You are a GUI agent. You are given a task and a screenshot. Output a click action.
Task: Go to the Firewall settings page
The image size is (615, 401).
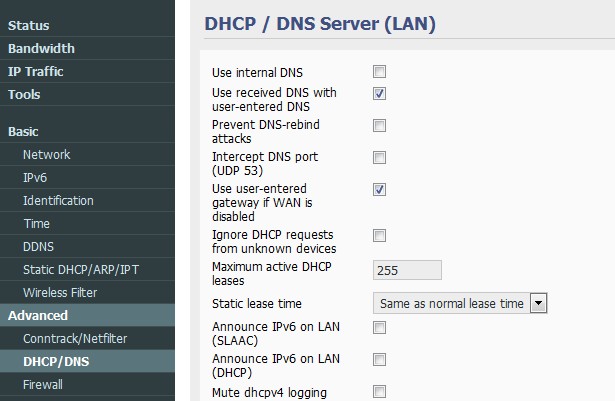pos(43,384)
